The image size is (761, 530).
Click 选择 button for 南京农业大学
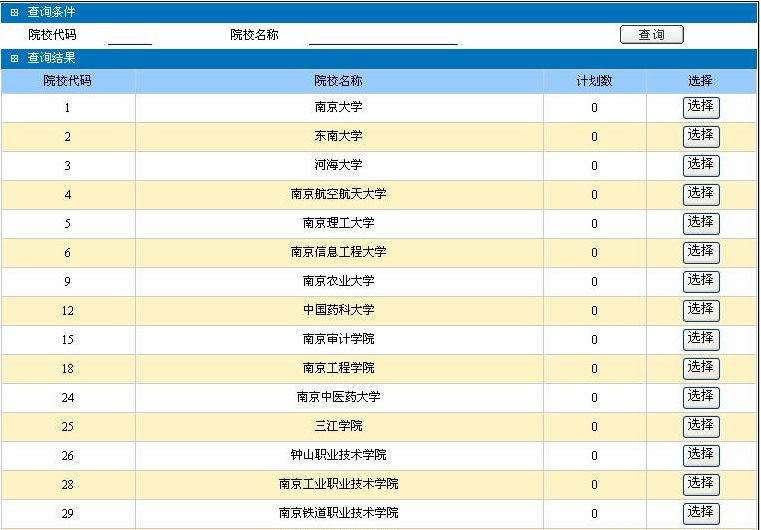click(701, 282)
